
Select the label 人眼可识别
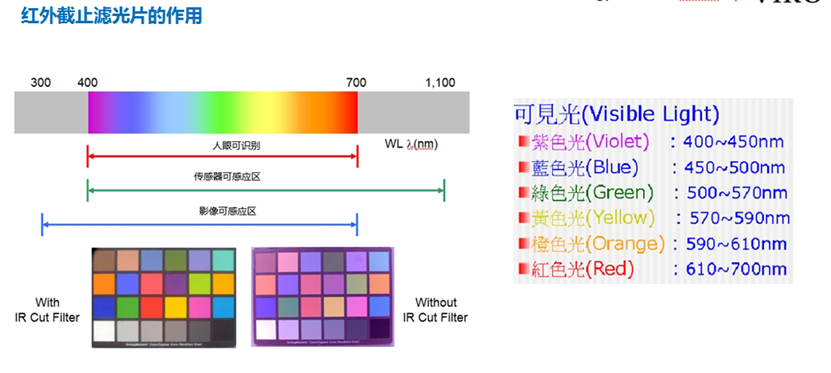(236, 146)
